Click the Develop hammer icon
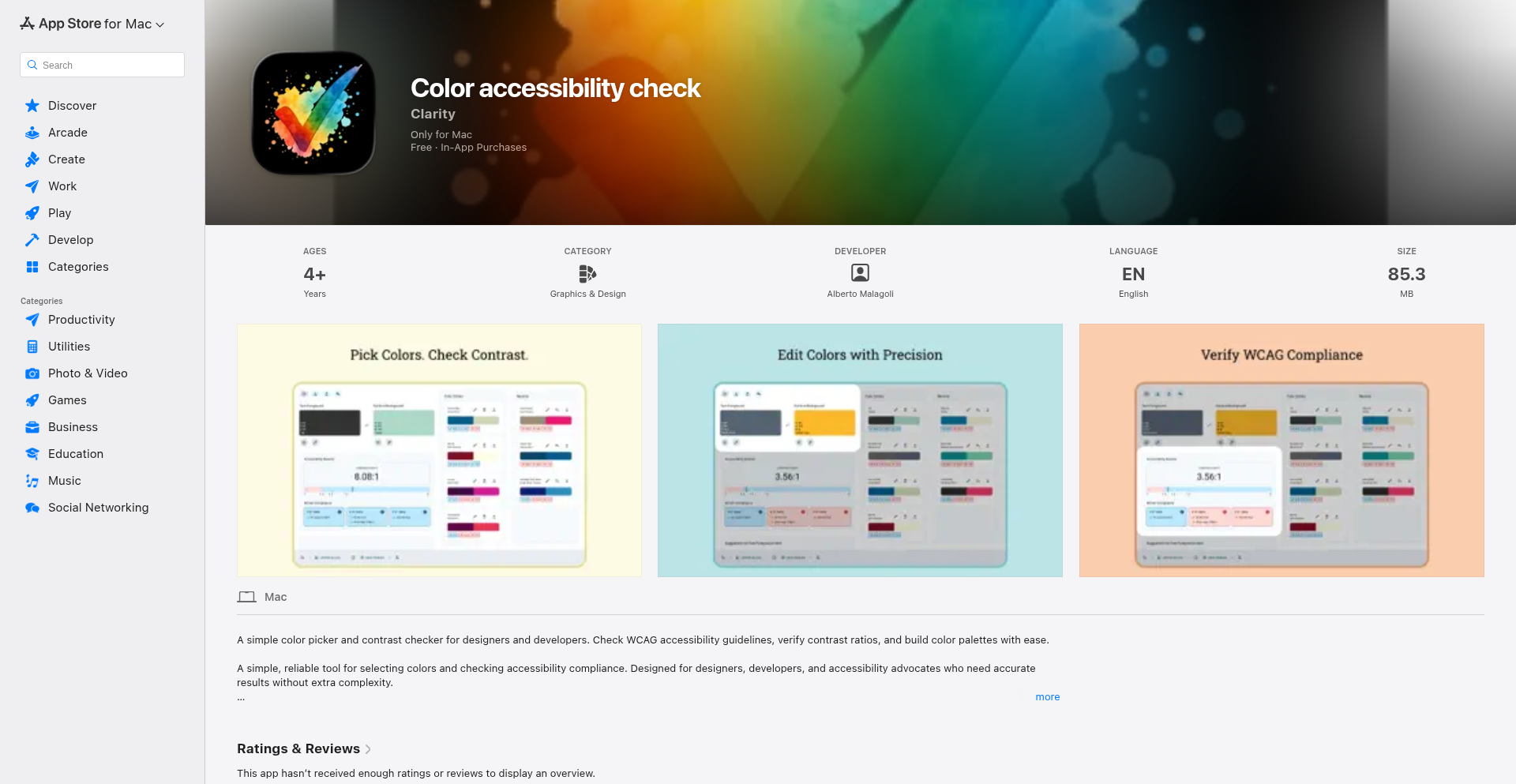 (32, 240)
